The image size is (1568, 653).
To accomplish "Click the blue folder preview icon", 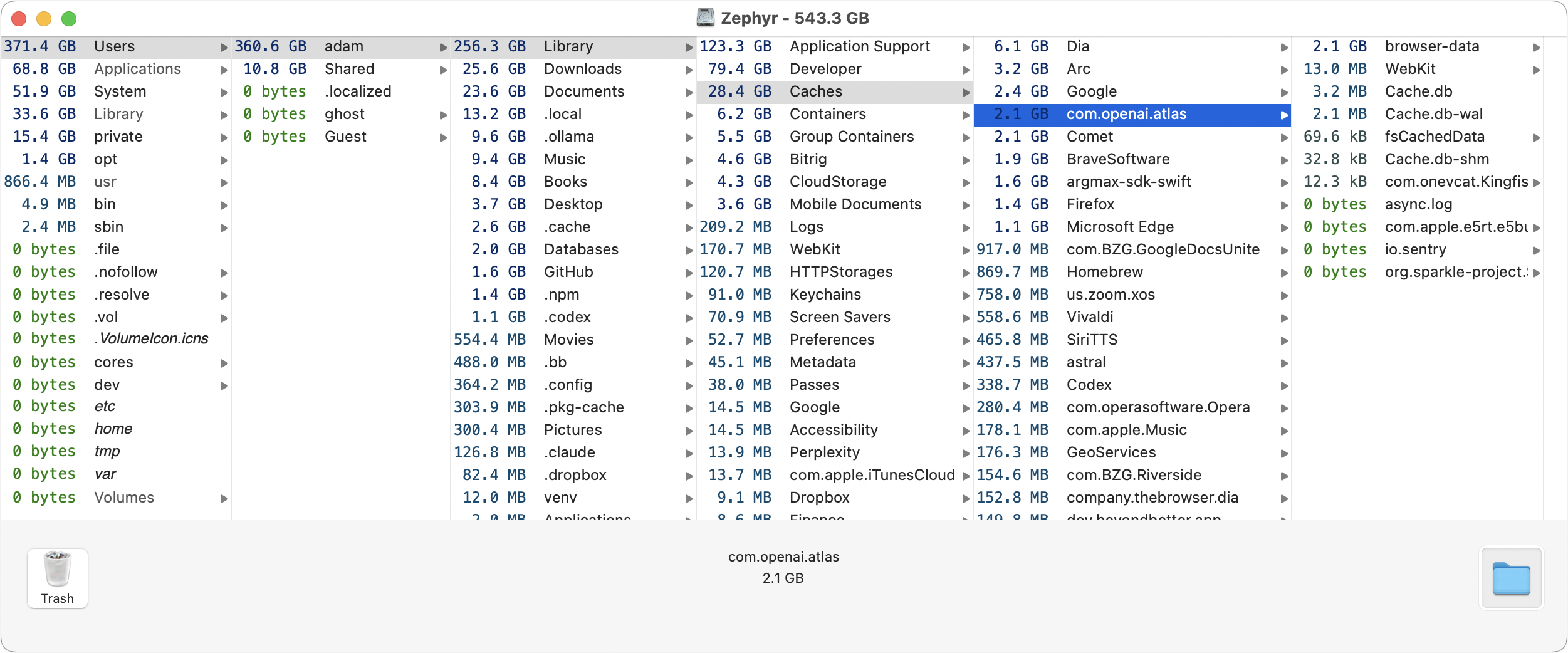I will pos(1511,578).
